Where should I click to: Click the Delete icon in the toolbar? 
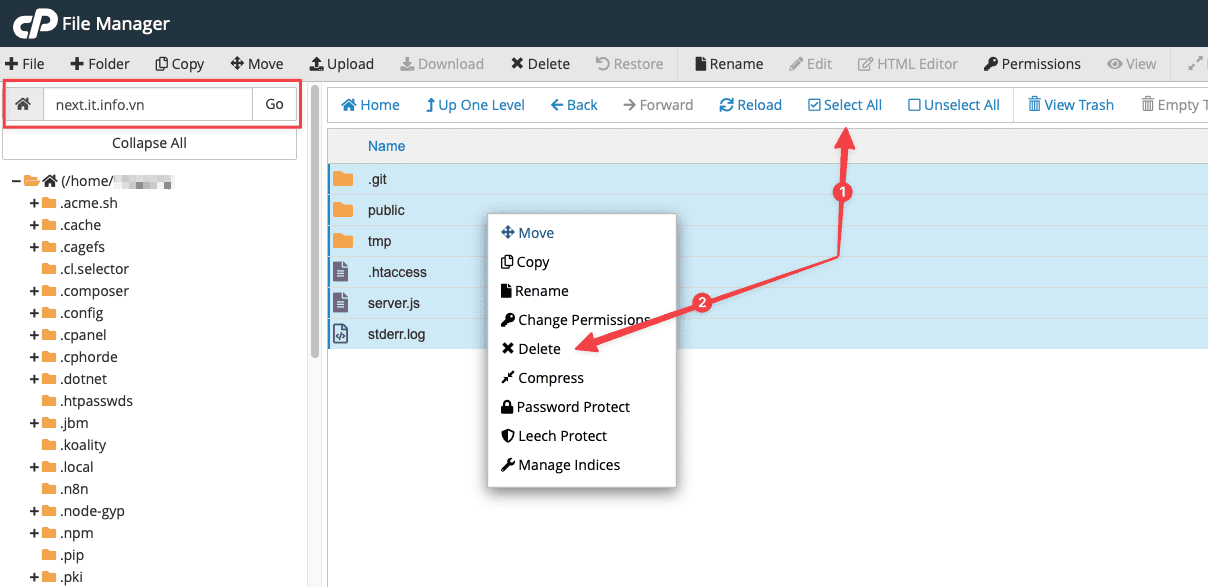pos(540,63)
